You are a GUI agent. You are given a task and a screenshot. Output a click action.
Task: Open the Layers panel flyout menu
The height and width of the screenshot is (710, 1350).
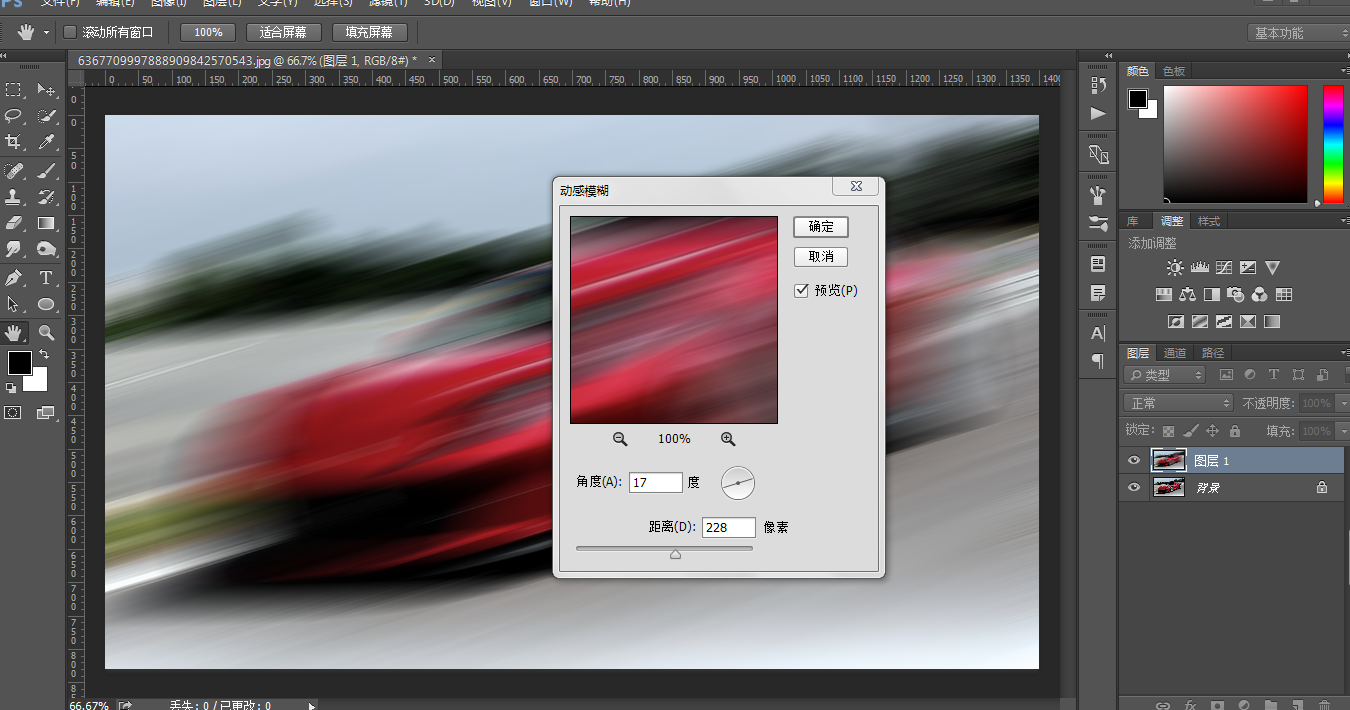click(x=1343, y=353)
